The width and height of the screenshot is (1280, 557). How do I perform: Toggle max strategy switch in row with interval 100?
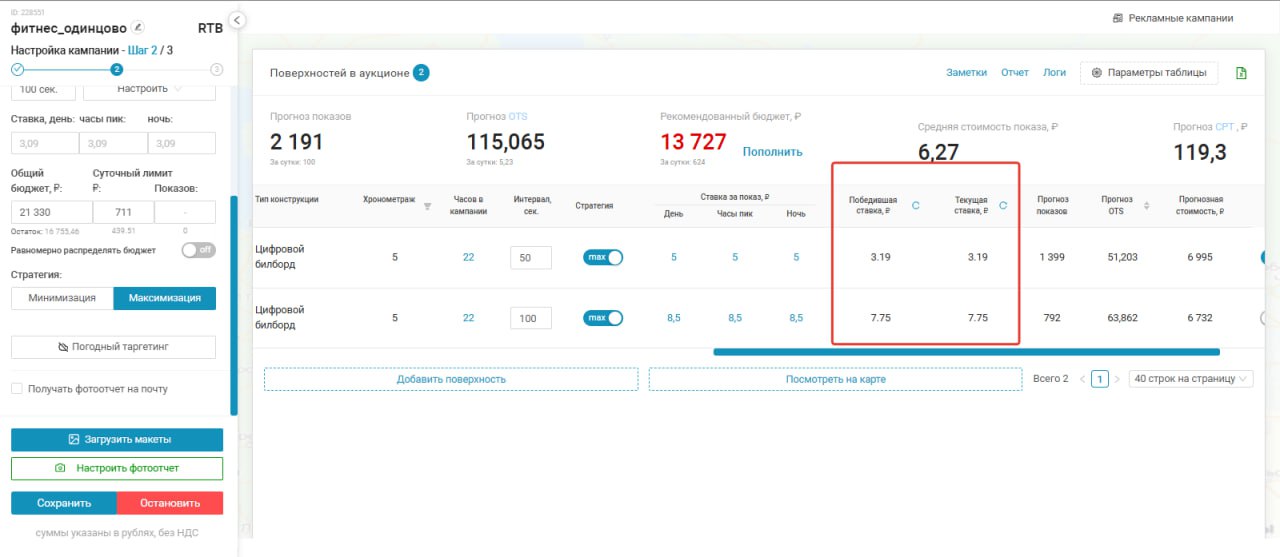pyautogui.click(x=603, y=318)
